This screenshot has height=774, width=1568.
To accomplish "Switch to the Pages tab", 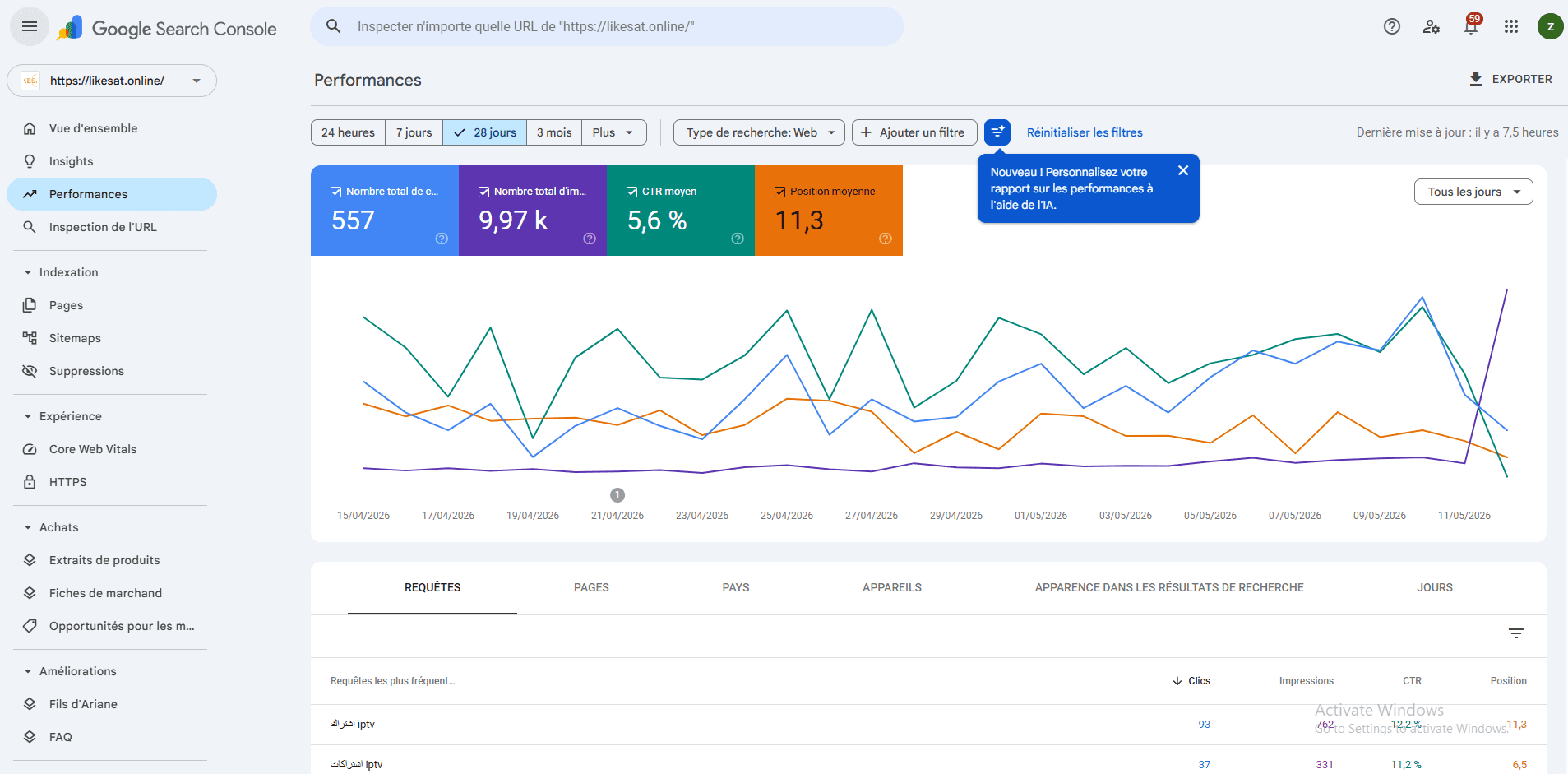I will [x=591, y=587].
